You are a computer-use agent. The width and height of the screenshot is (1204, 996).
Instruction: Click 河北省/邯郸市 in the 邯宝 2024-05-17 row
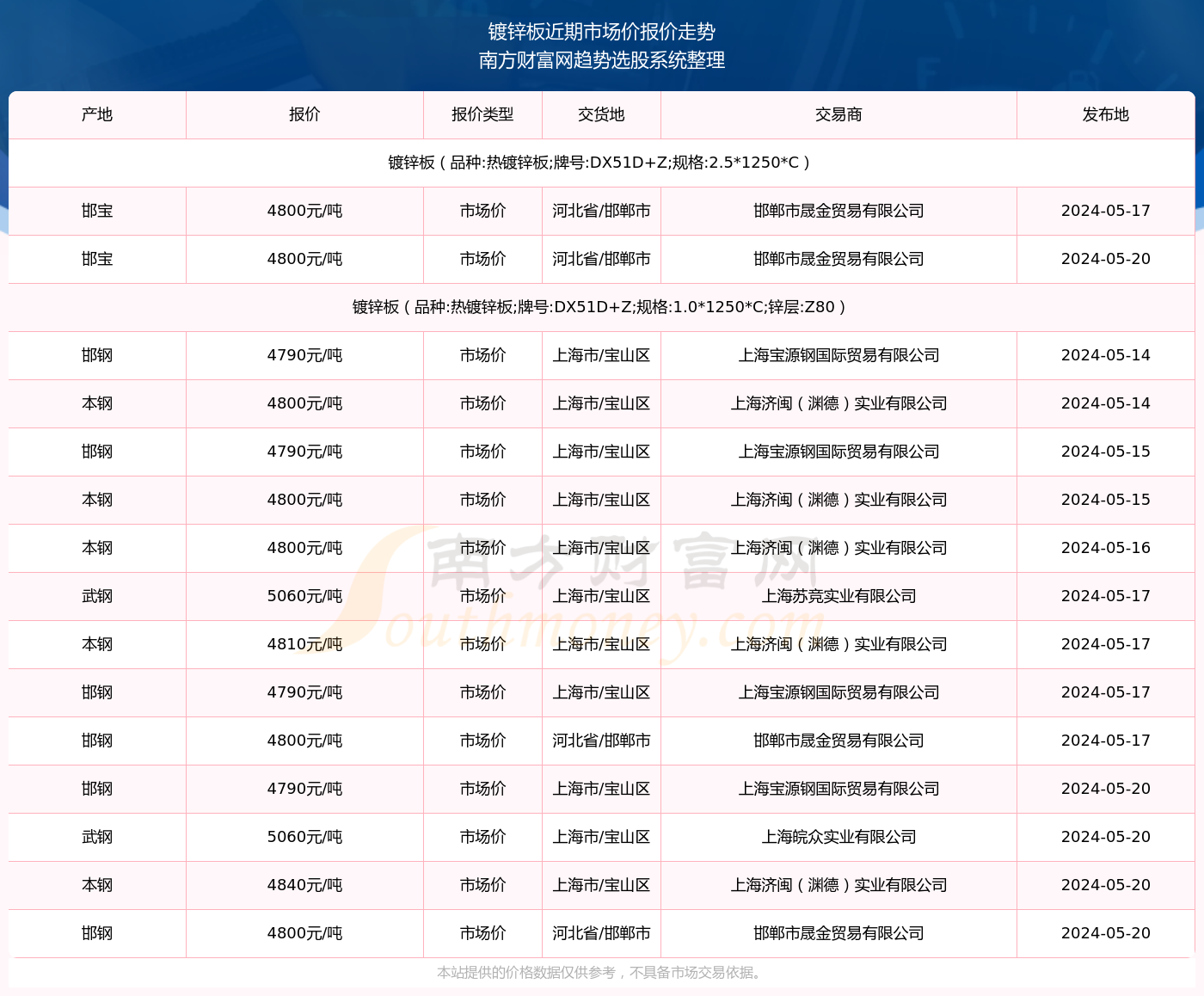coord(601,211)
